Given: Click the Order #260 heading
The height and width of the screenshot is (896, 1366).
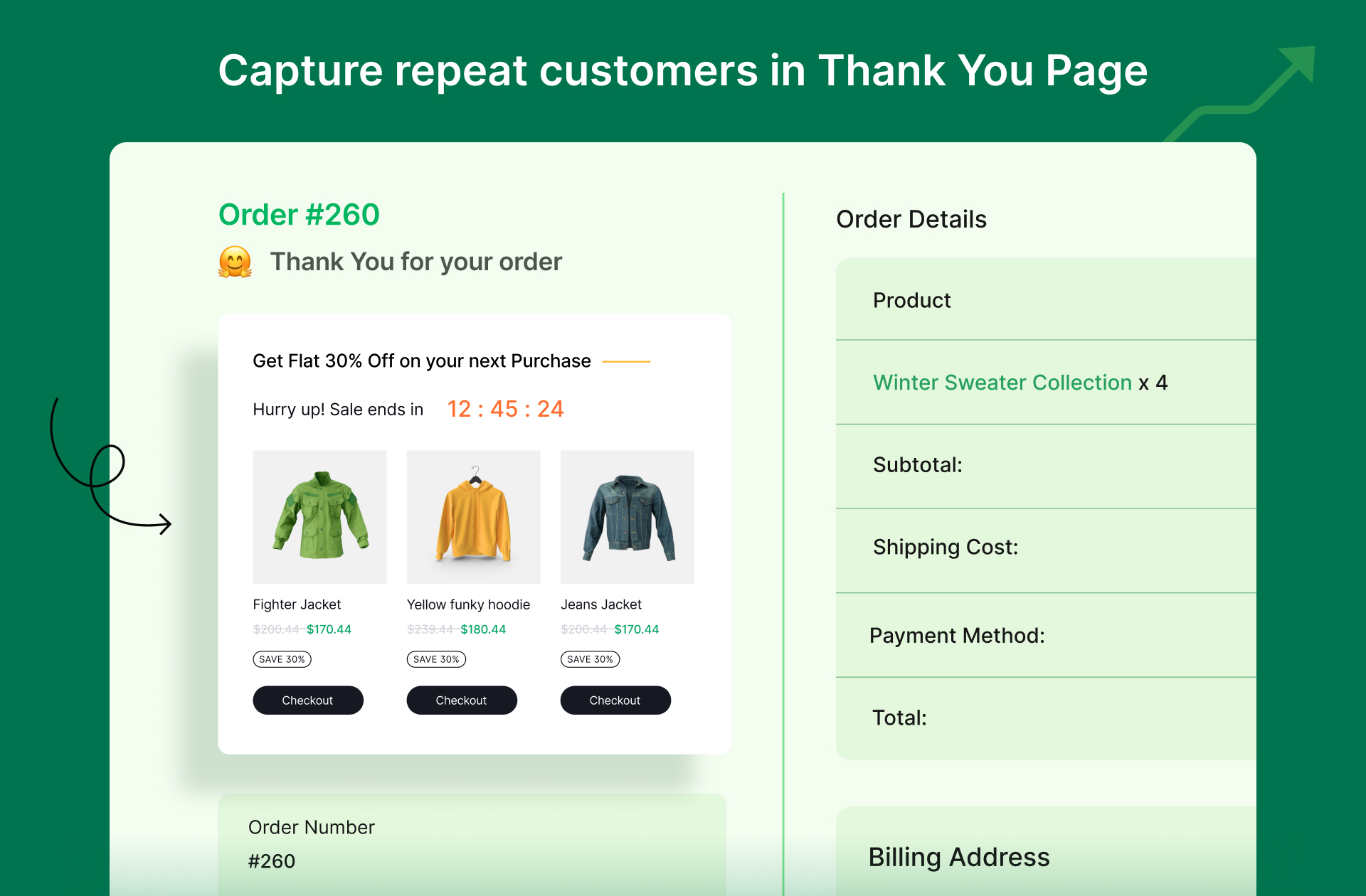Looking at the screenshot, I should [299, 215].
